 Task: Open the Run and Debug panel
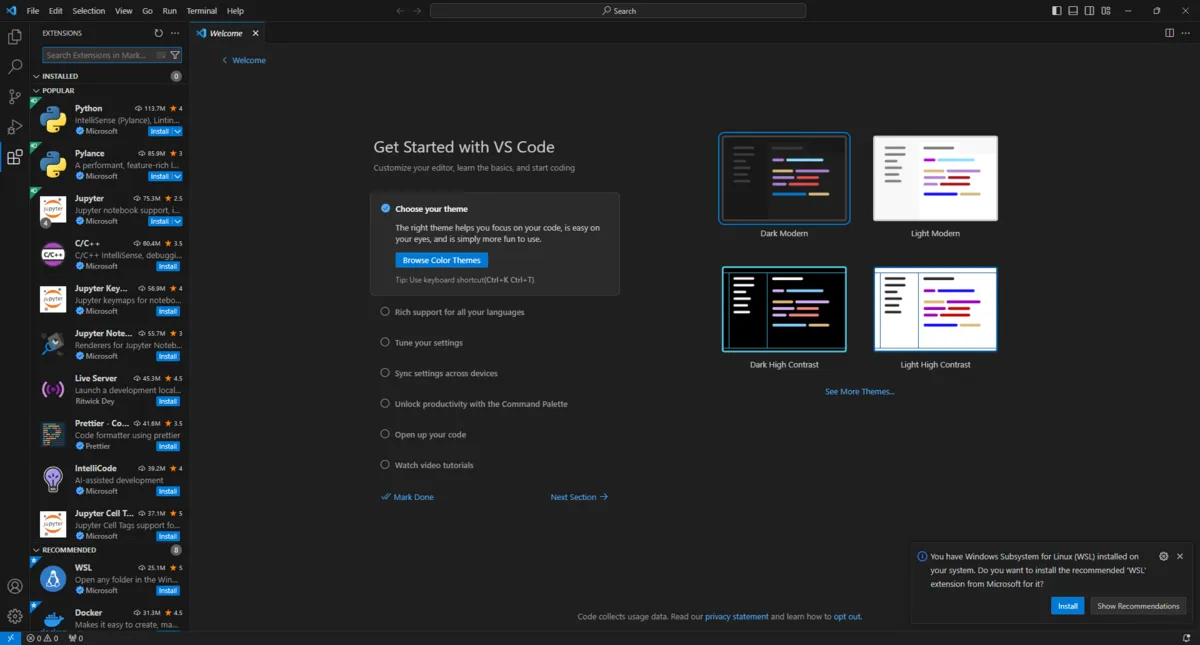click(x=14, y=126)
